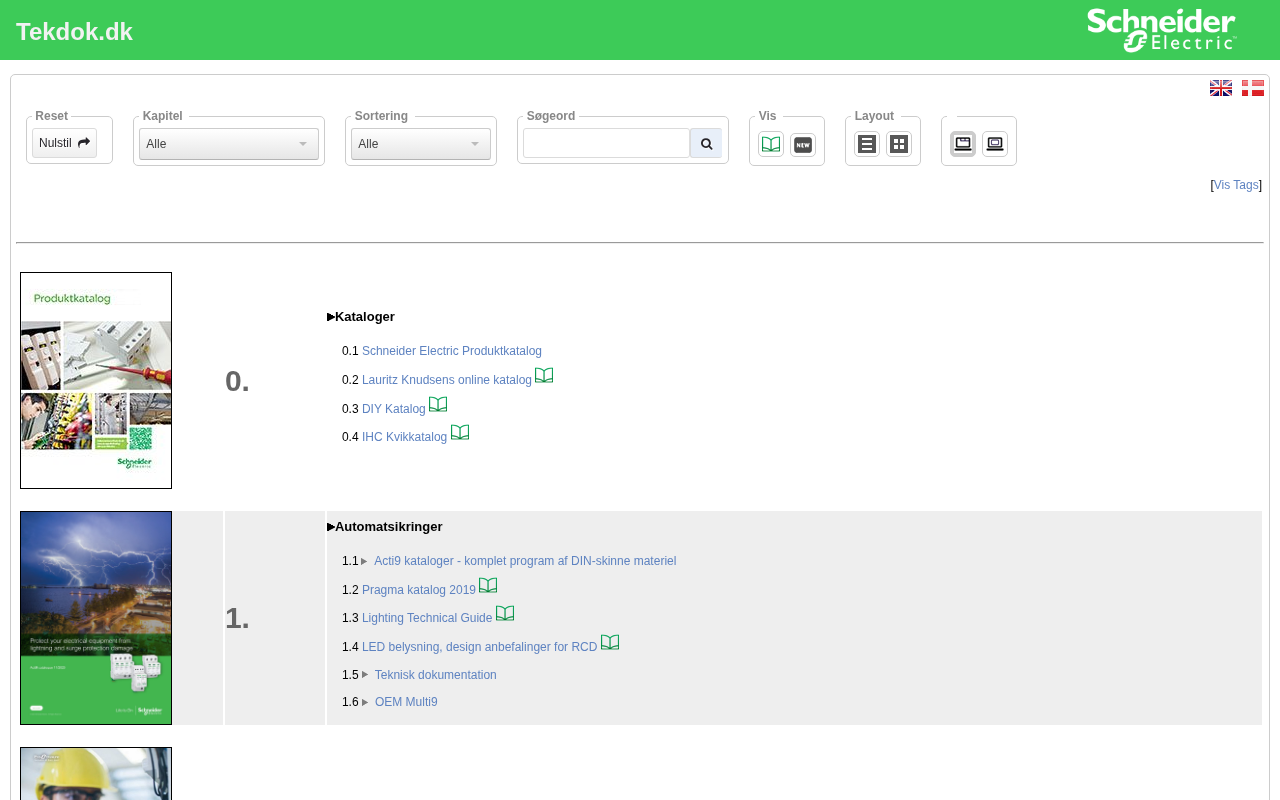
Task: Select the list layout view
Action: pos(867,144)
